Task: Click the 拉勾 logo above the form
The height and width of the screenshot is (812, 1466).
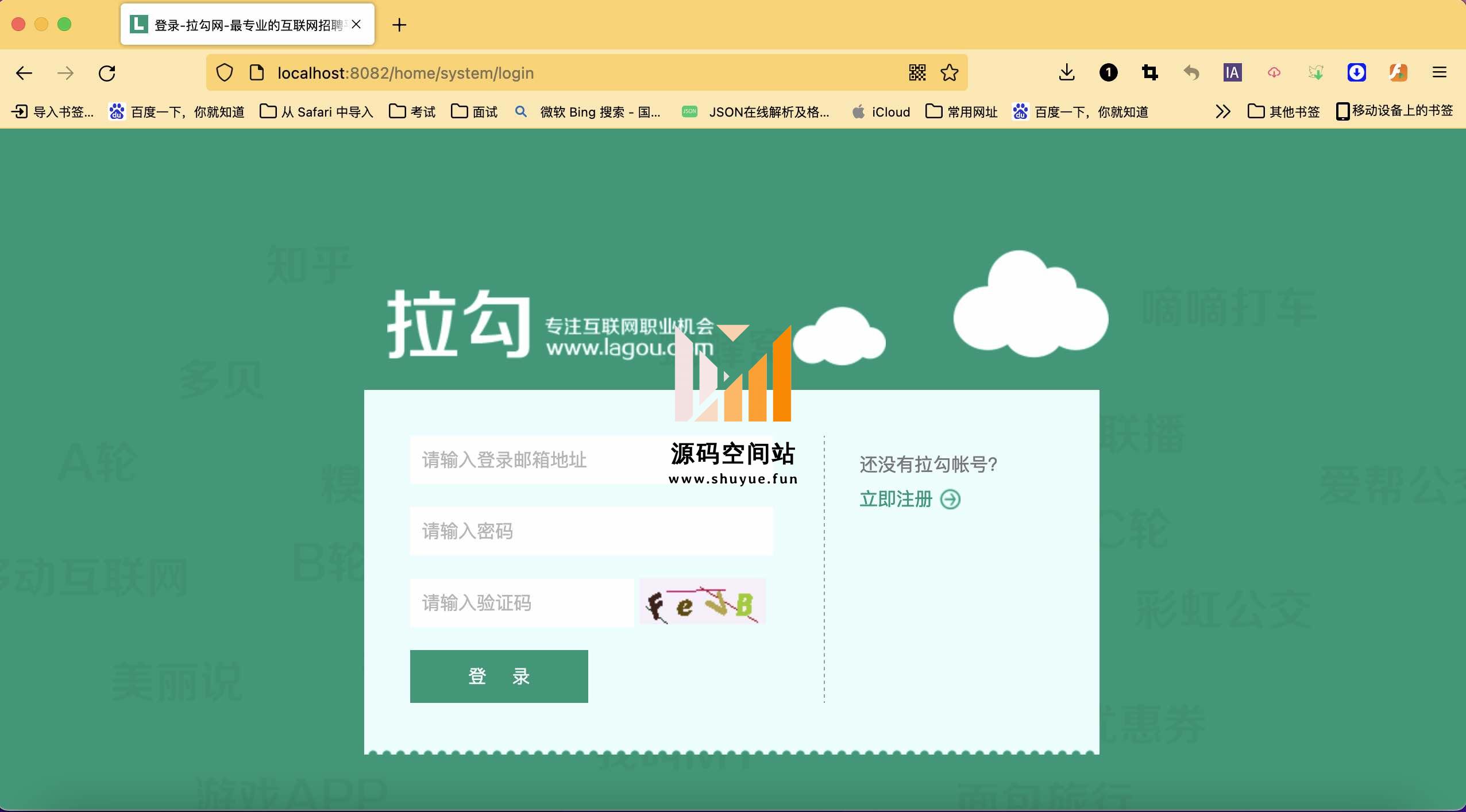Action: click(x=458, y=324)
